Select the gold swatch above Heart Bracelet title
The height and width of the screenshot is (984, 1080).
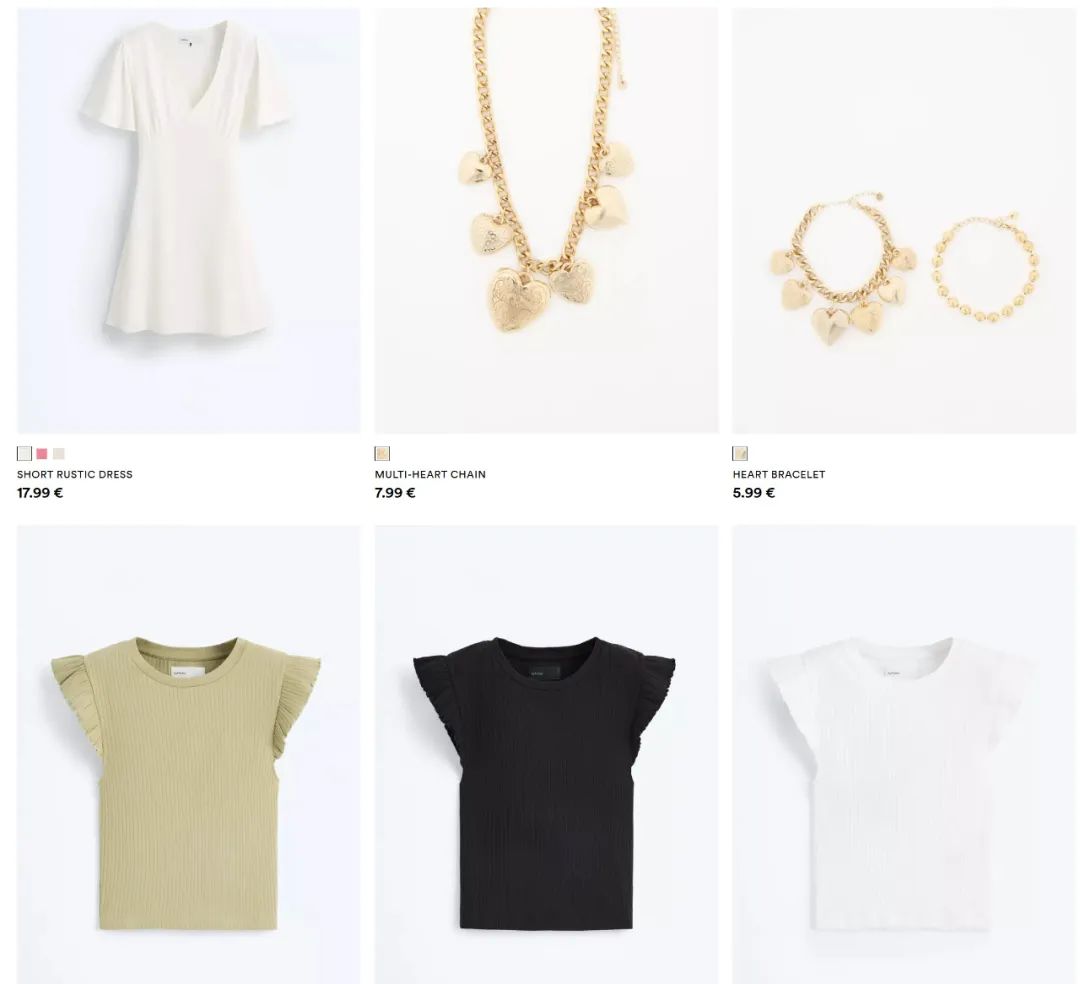tap(740, 453)
